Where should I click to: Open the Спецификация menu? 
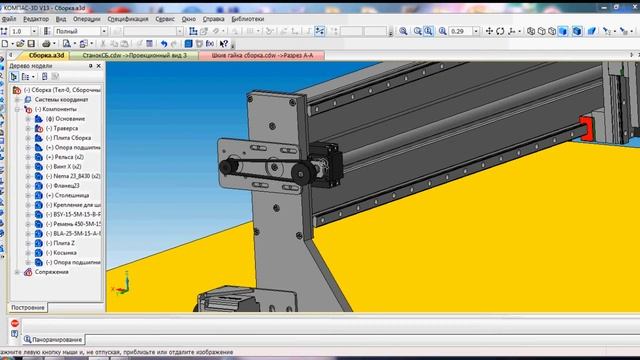click(128, 19)
